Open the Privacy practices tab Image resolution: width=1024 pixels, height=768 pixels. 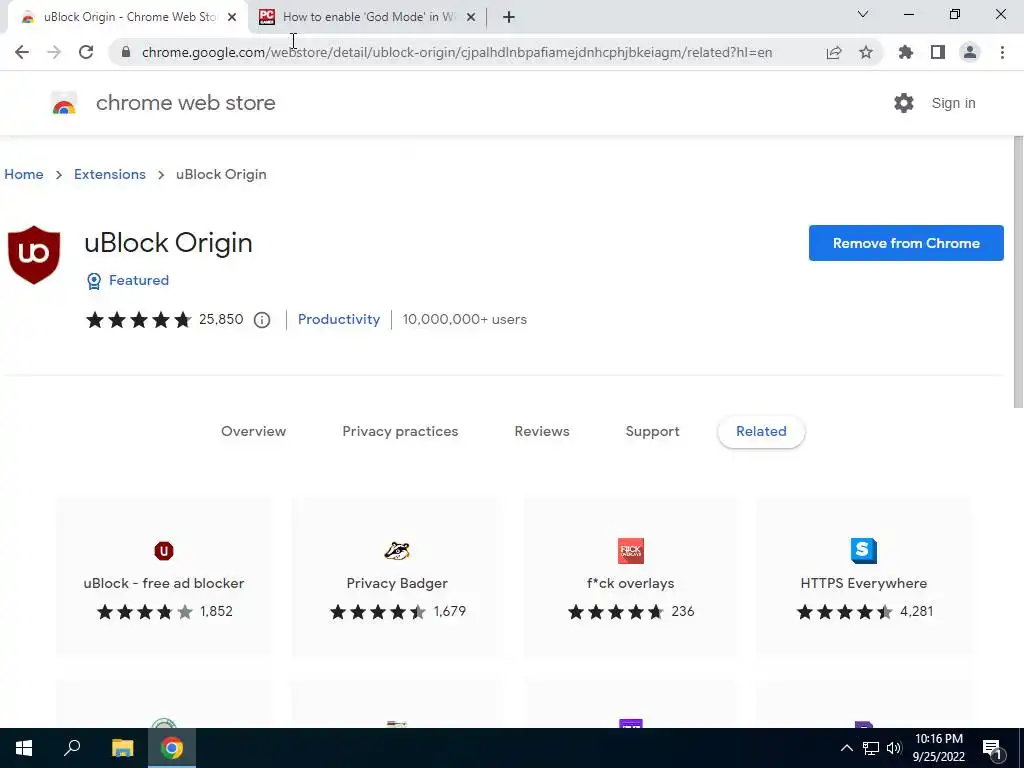point(400,431)
